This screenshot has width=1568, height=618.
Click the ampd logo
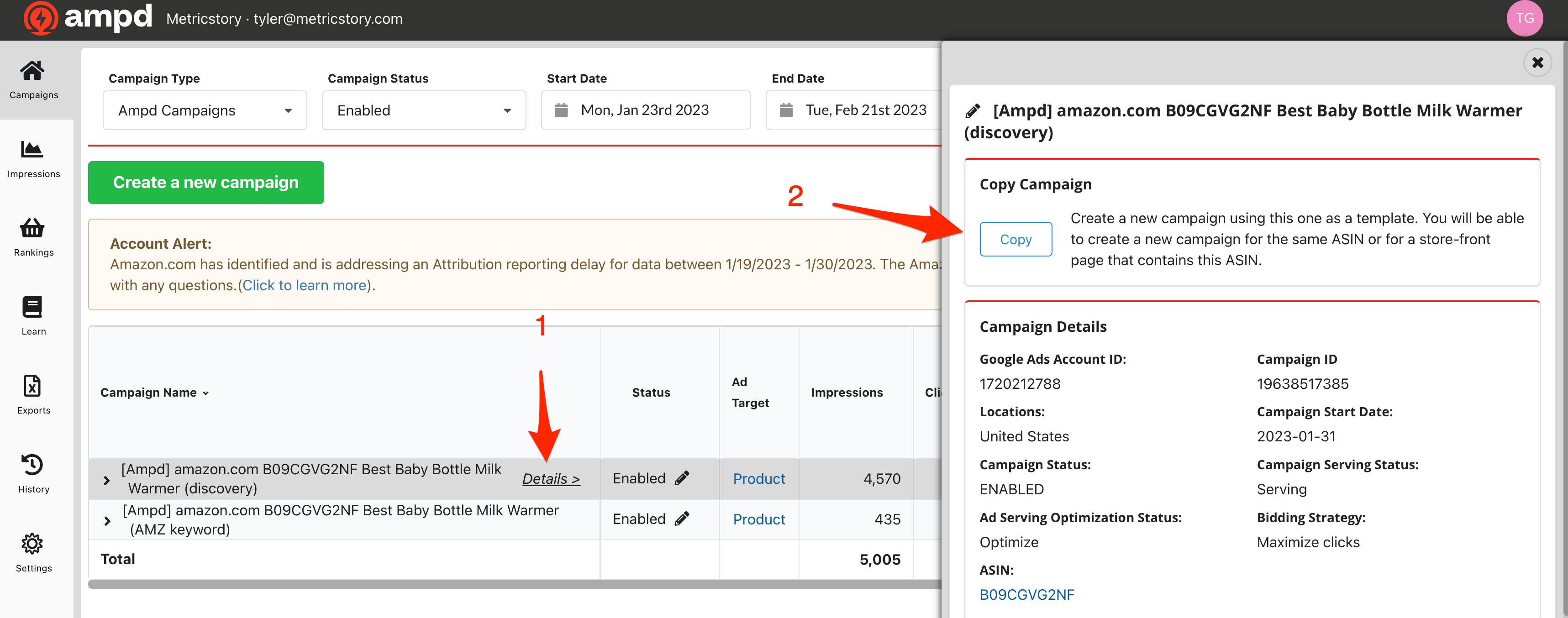pos(88,18)
